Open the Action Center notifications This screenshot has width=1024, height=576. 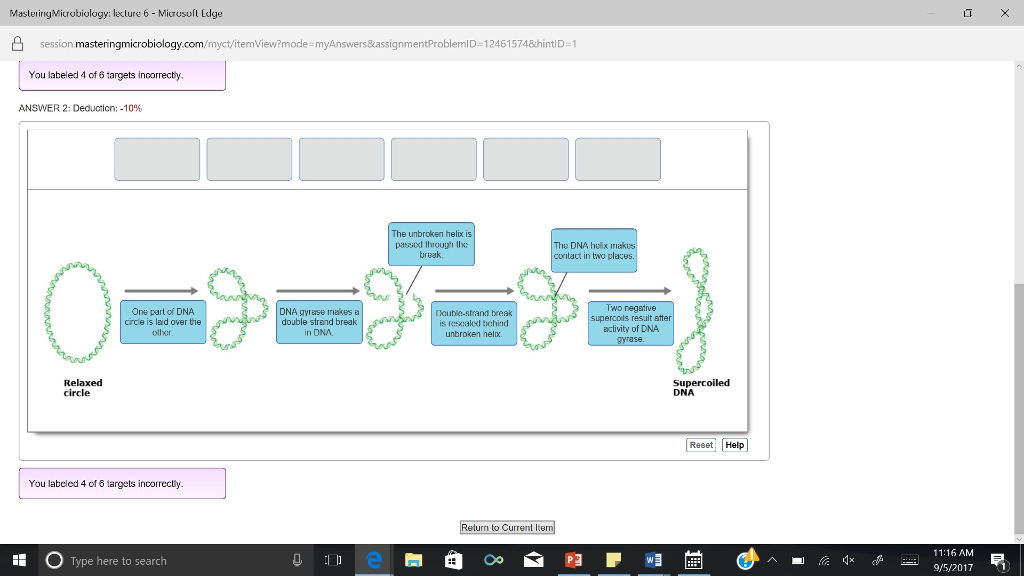point(999,560)
